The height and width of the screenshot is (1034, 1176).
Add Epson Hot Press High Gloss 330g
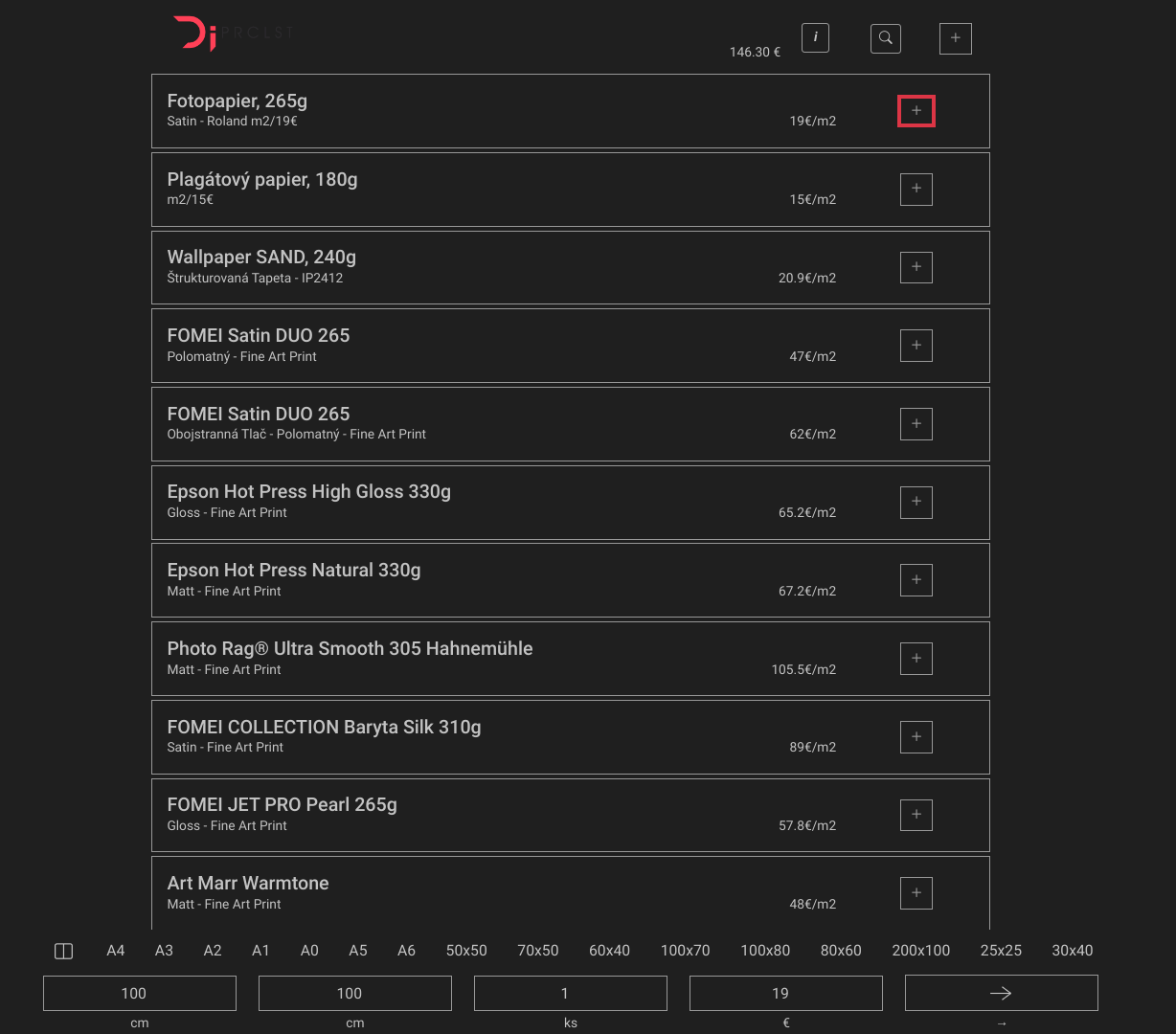click(916, 502)
